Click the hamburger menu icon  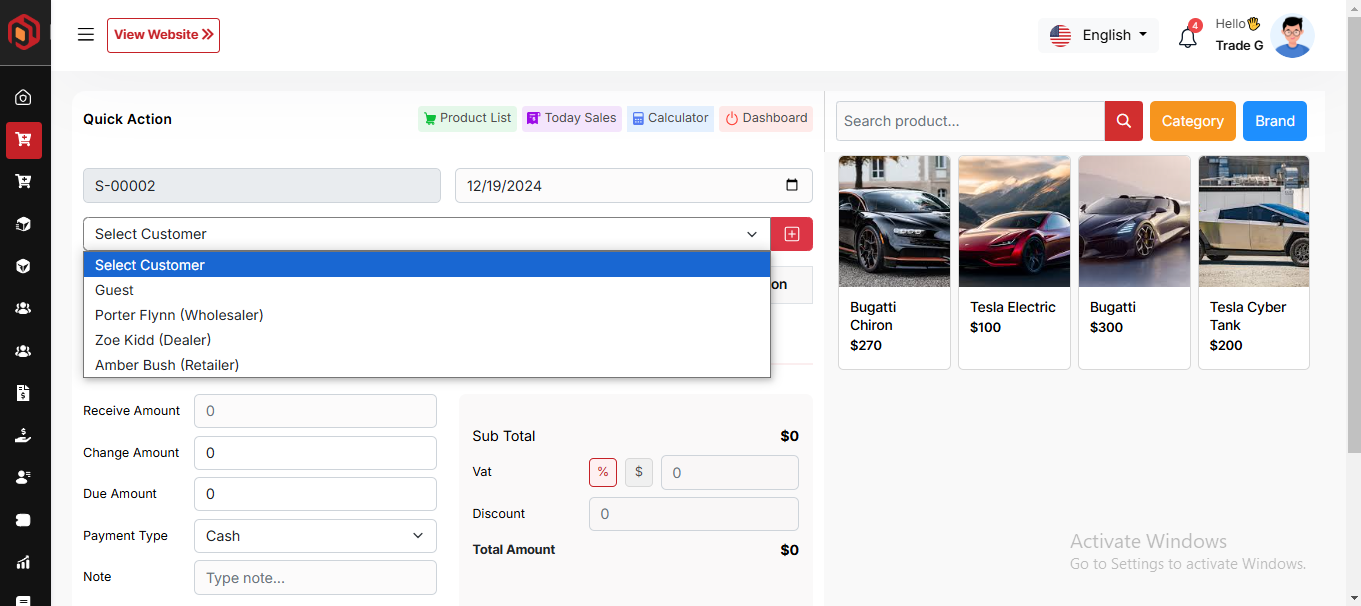[86, 35]
